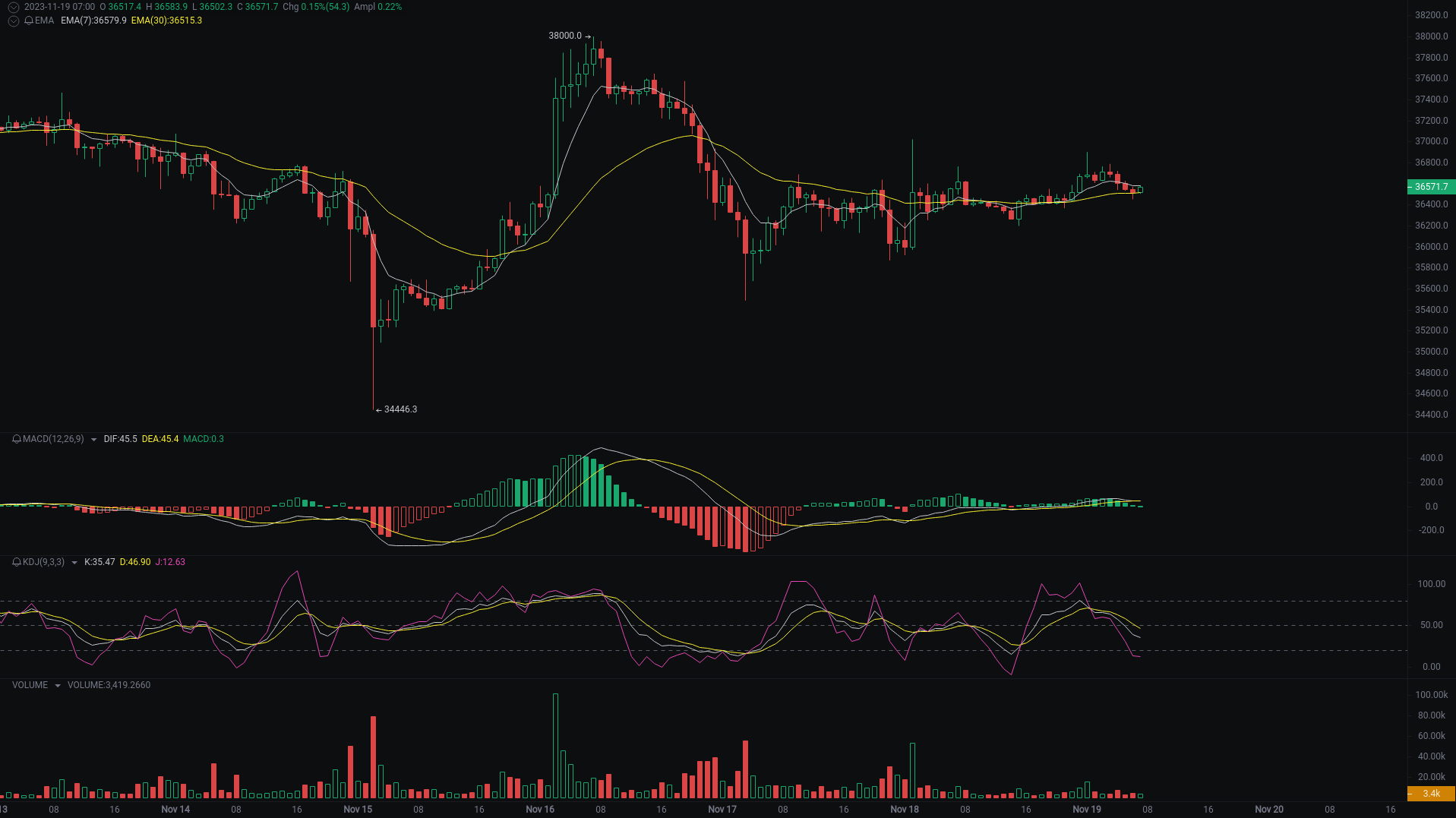The height and width of the screenshot is (818, 1456).
Task: Click the Nov 18 date on time axis
Action: click(905, 810)
